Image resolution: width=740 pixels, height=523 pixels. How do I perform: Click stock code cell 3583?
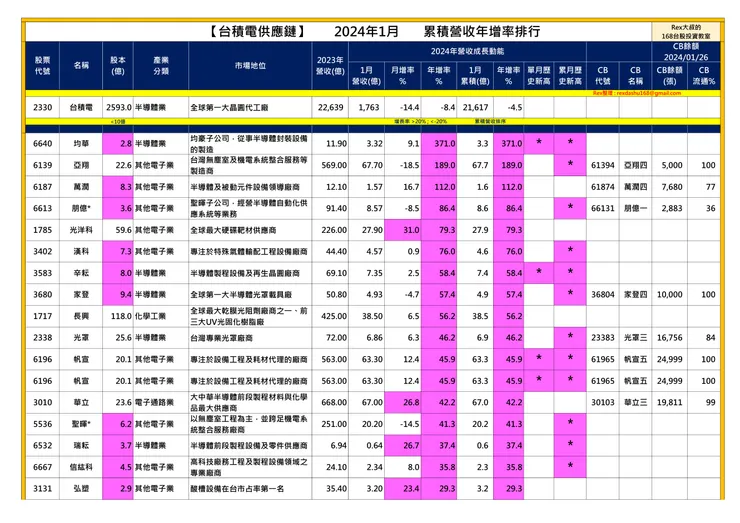coord(42,273)
